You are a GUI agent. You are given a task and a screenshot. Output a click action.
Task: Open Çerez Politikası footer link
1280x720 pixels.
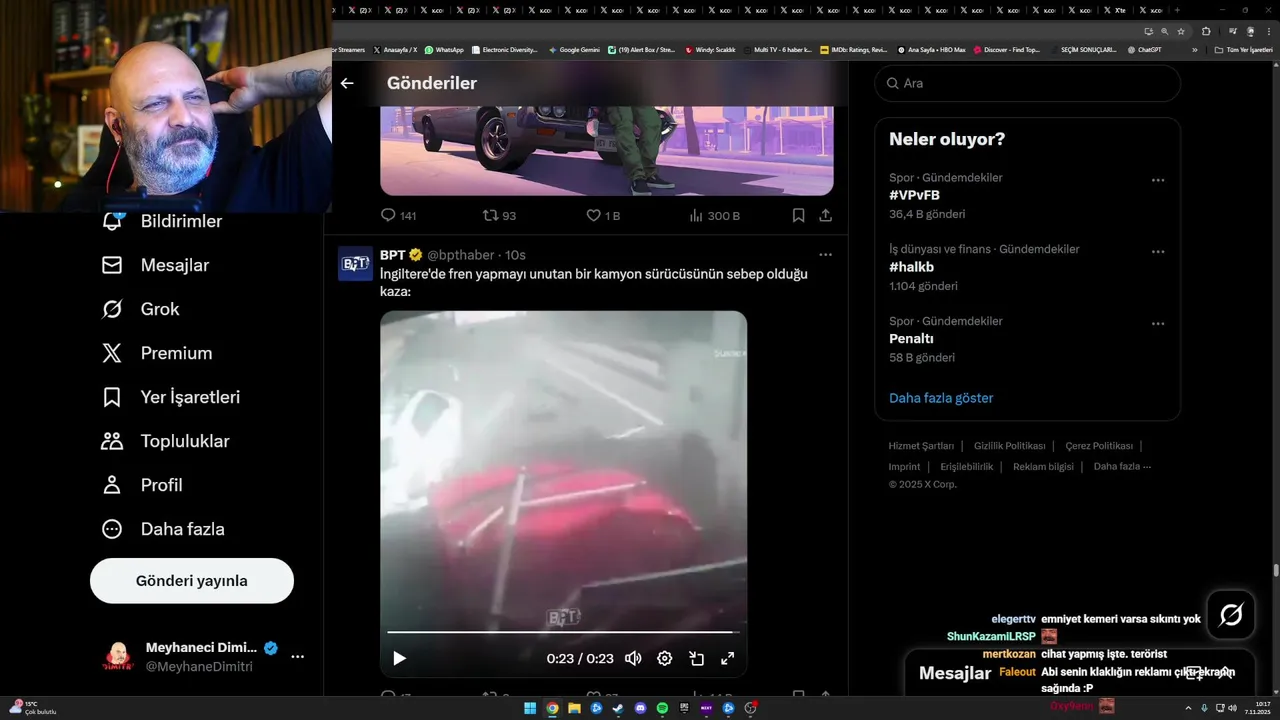click(x=1099, y=446)
